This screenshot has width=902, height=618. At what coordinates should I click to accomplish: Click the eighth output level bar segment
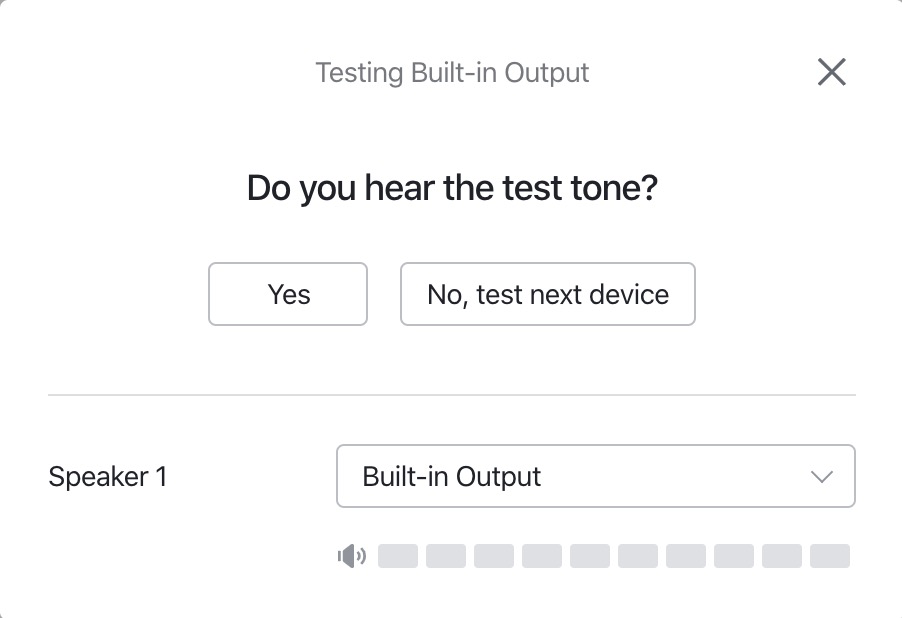734,556
